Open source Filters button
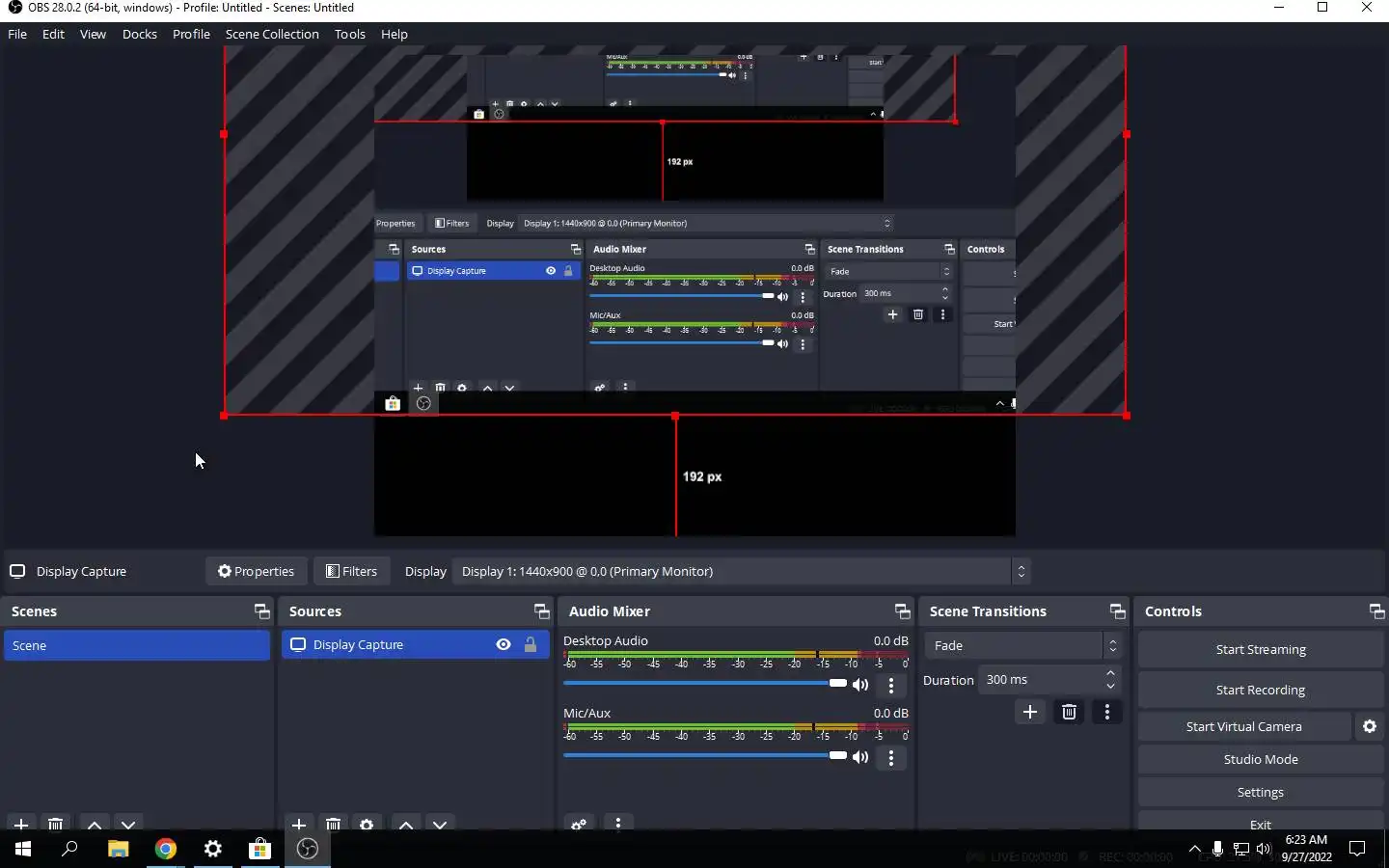This screenshot has width=1389, height=868. 351,571
